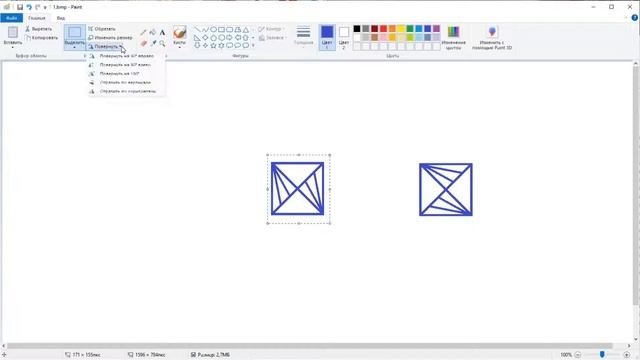Choose Rotate right 90° menu item
This screenshot has height=360, width=640.
pyautogui.click(x=127, y=56)
